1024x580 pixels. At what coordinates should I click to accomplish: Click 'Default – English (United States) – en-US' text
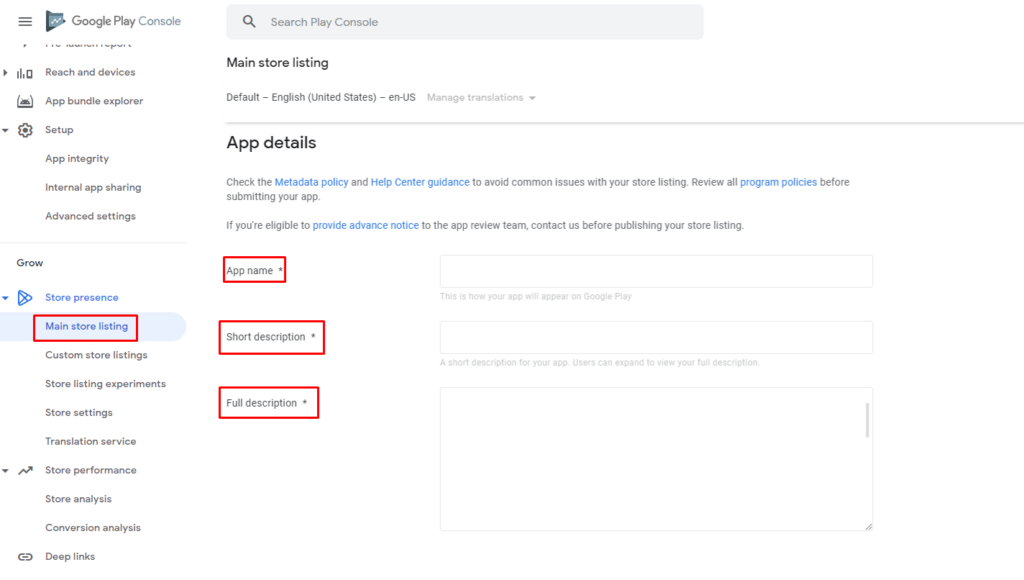321,97
